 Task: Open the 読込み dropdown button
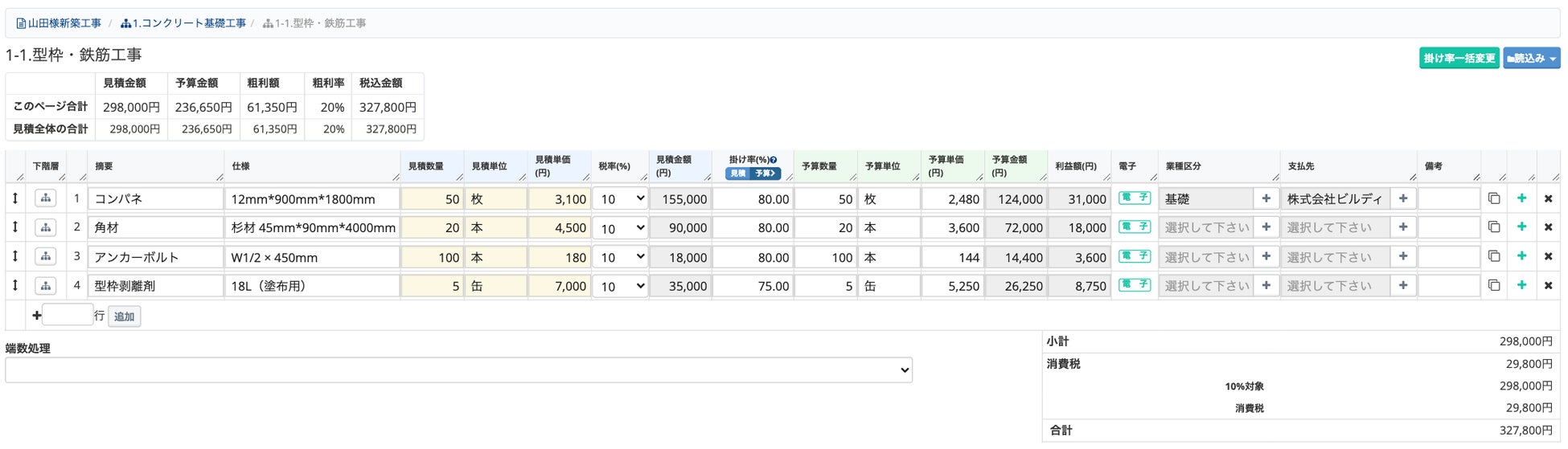1531,58
